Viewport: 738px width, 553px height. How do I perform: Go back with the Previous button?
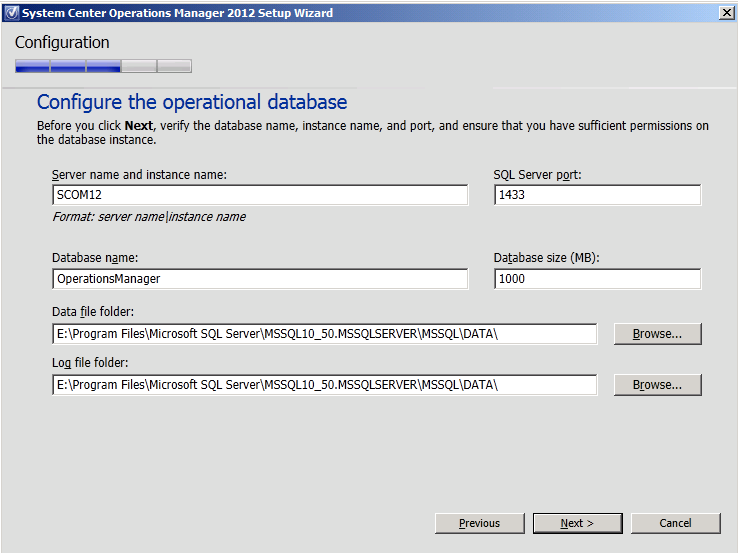click(x=480, y=523)
